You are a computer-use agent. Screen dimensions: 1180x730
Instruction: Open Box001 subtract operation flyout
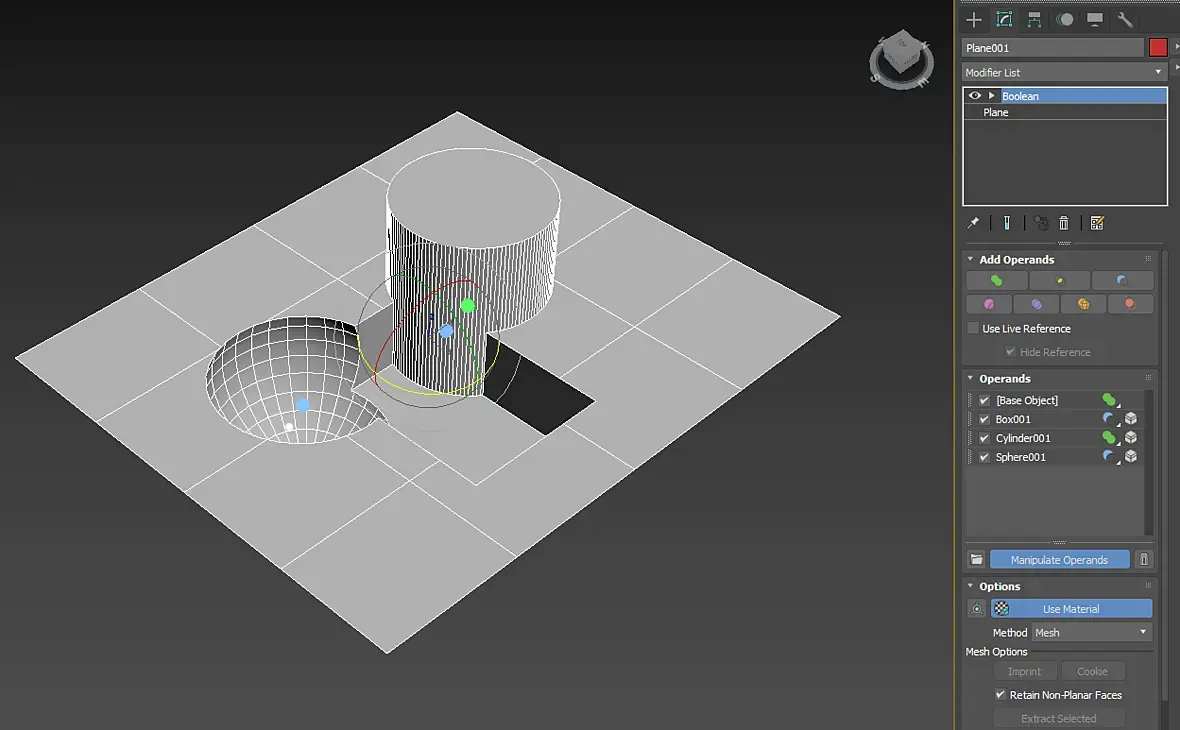pos(1110,419)
